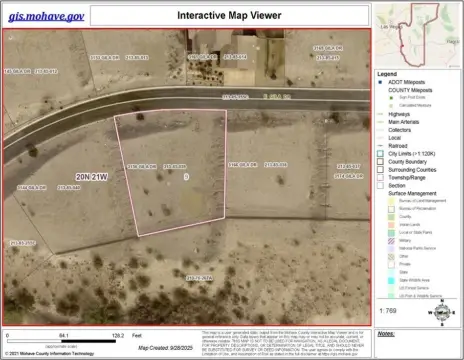464x360 pixels.
Task: Click the National Parks Service lavender swatch
Action: click(391, 249)
